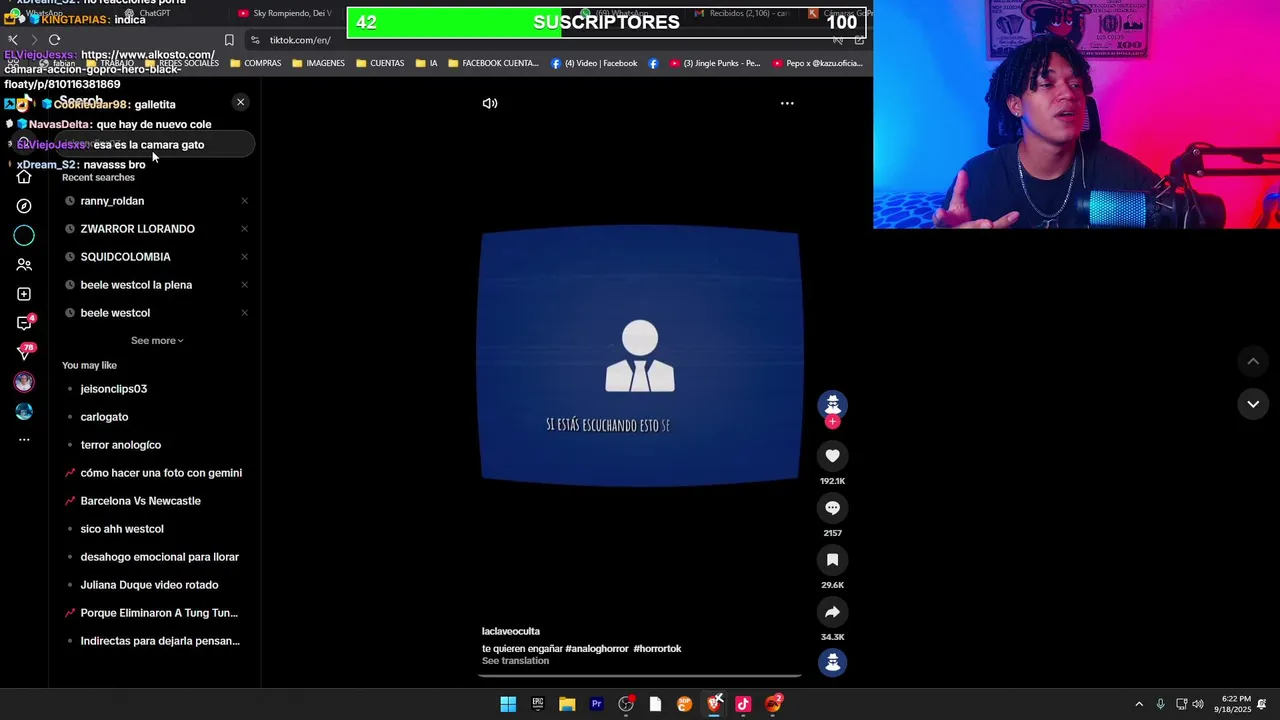Select recent search SQUIDCOLOMBIA
This screenshot has width=1280, height=720.
125,257
